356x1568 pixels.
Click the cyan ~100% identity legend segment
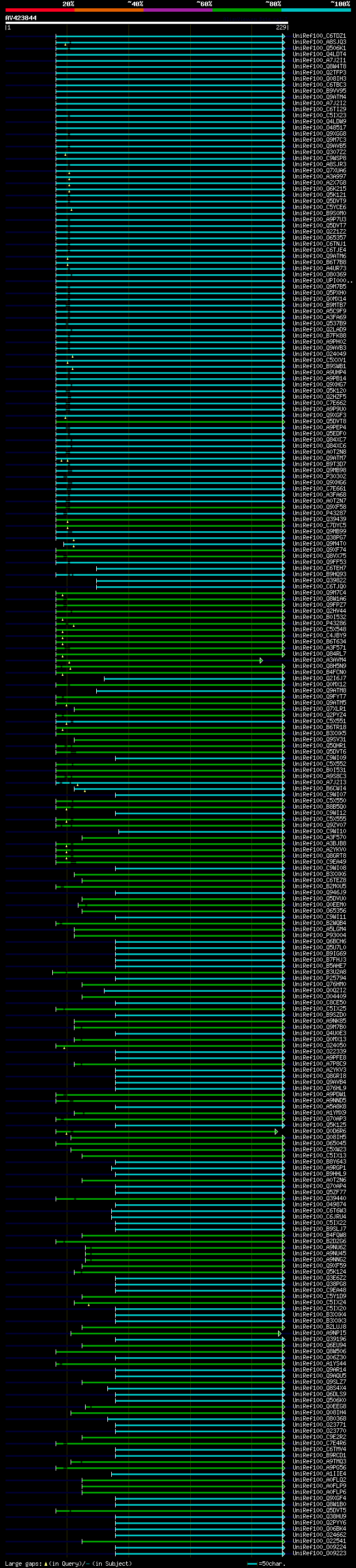[316, 10]
